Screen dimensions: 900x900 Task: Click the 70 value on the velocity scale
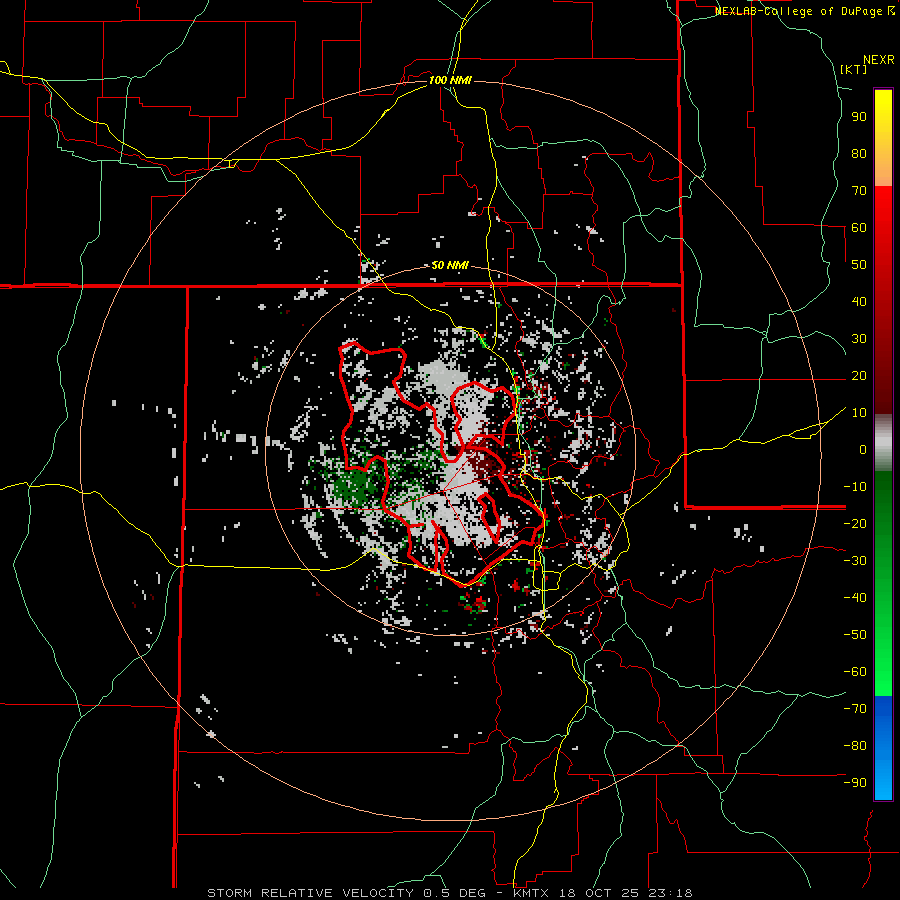click(x=859, y=191)
